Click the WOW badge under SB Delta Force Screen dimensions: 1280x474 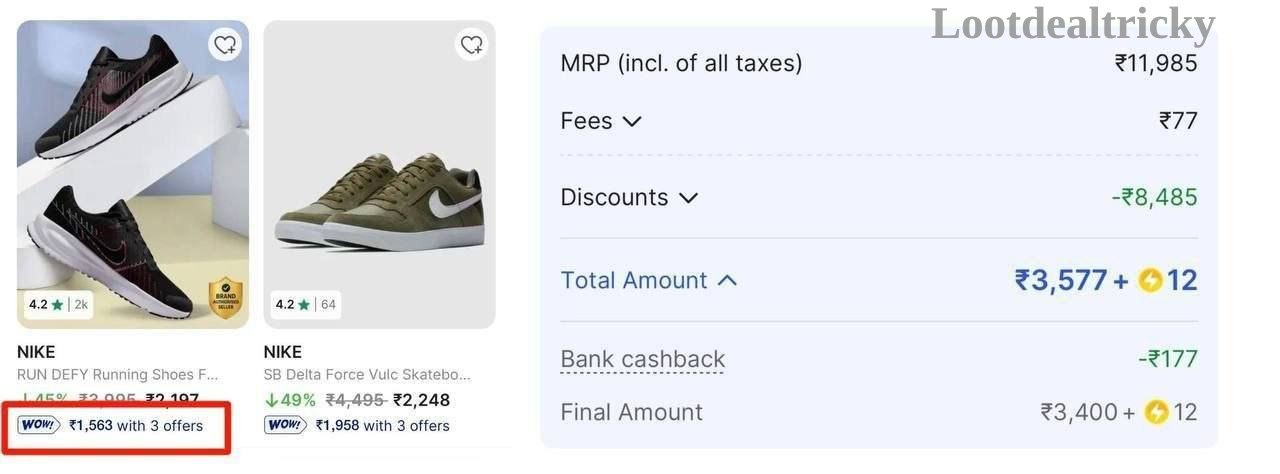tap(285, 425)
